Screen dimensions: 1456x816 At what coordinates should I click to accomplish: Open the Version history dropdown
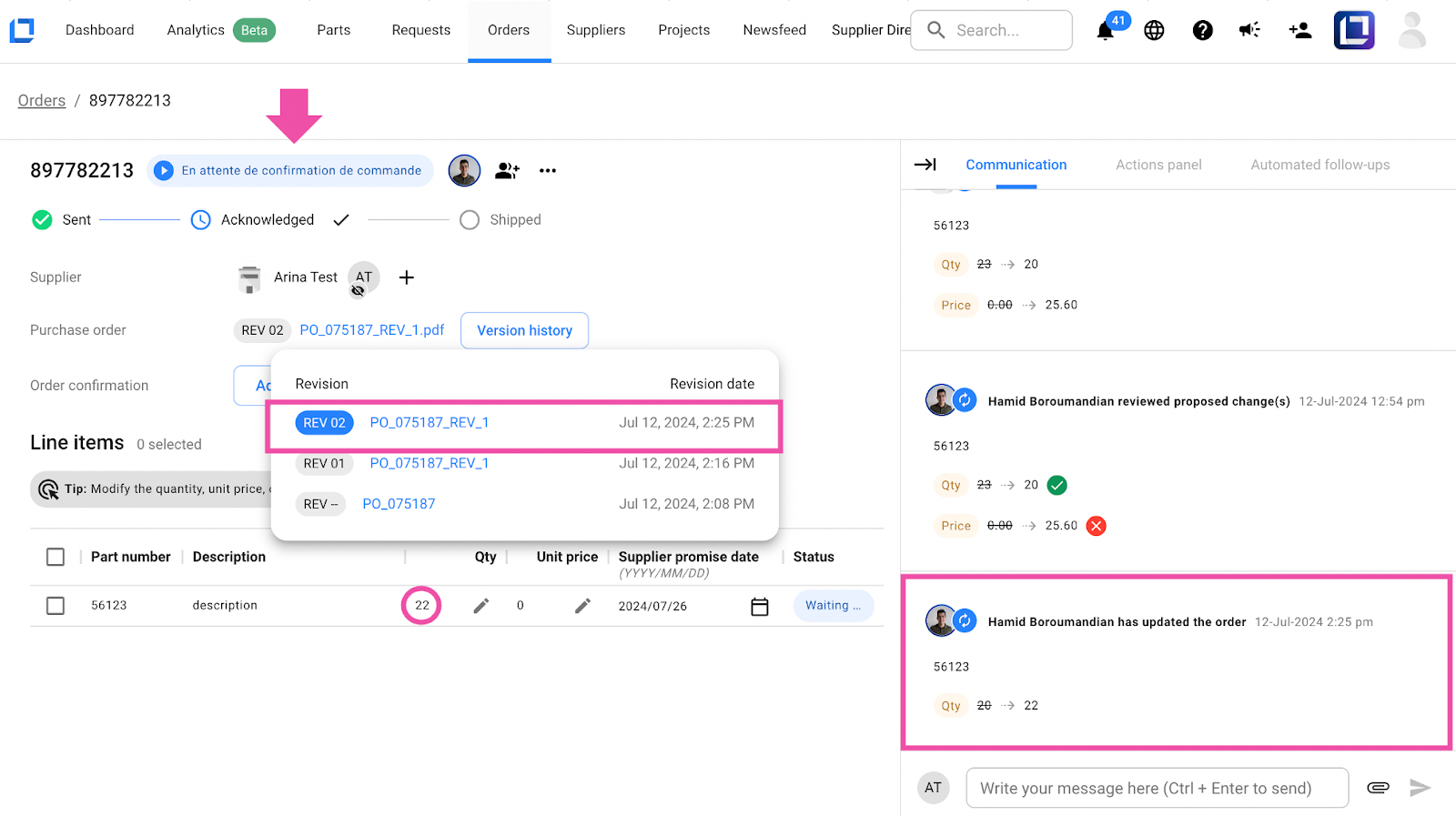[x=524, y=330]
